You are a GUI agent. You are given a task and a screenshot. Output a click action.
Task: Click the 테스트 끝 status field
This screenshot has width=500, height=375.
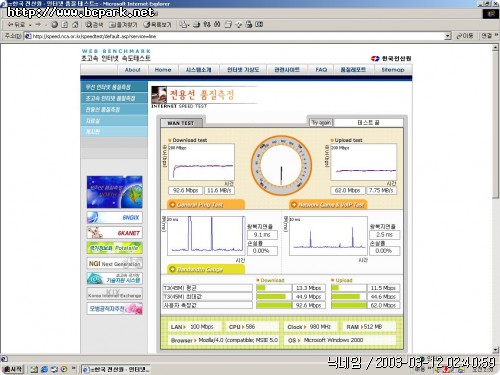click(x=368, y=123)
